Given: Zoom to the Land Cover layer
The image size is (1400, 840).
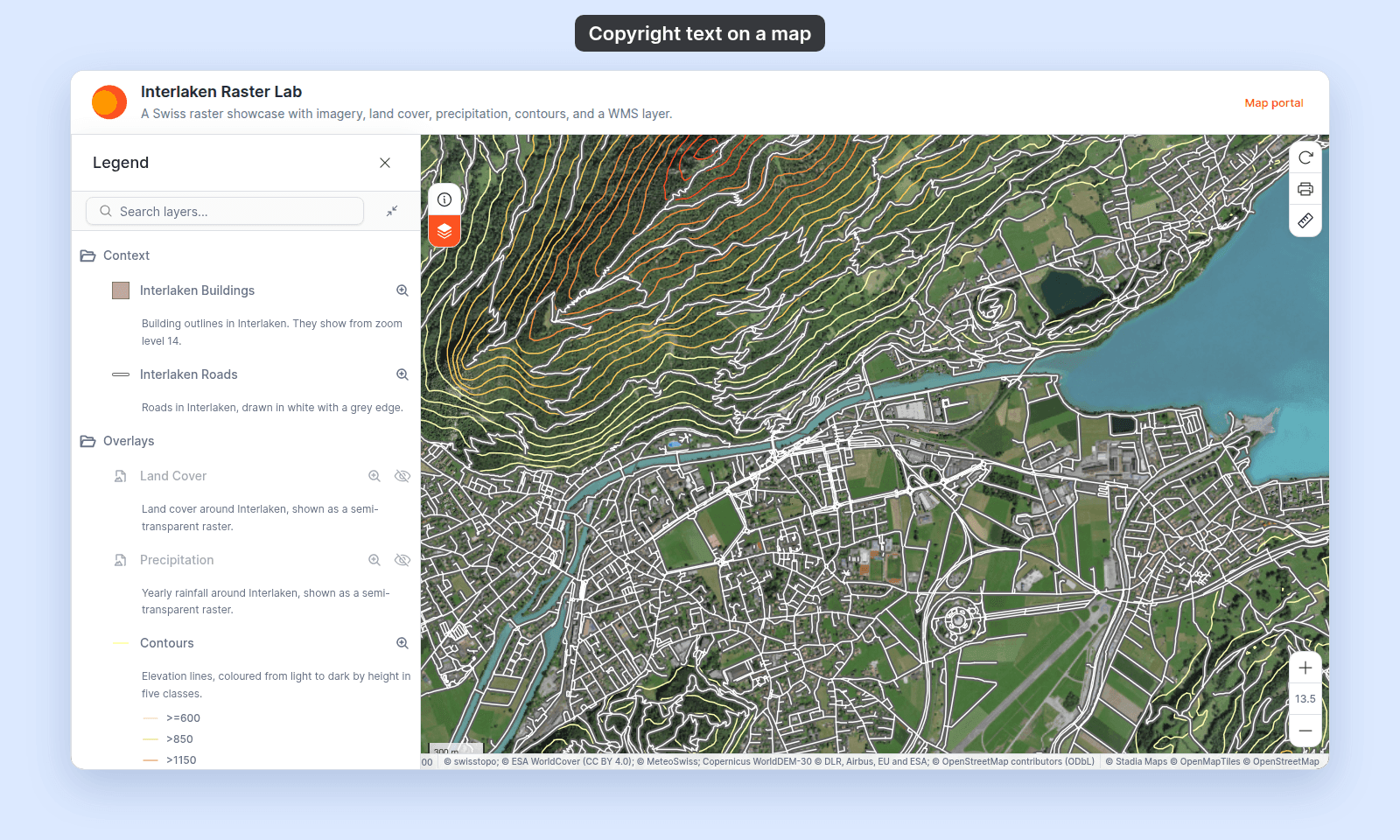Looking at the screenshot, I should pos(374,476).
